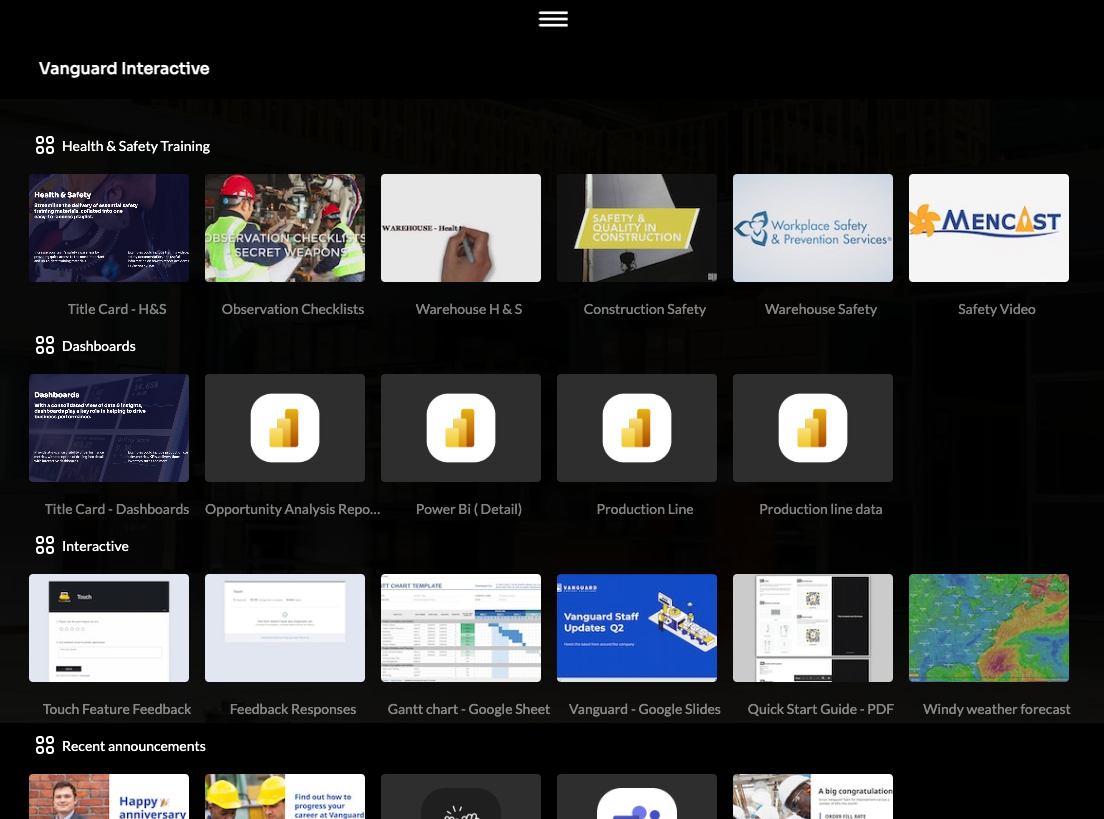The width and height of the screenshot is (1104, 819).
Task: Click the Recent announcements grid icon
Action: pos(45,746)
